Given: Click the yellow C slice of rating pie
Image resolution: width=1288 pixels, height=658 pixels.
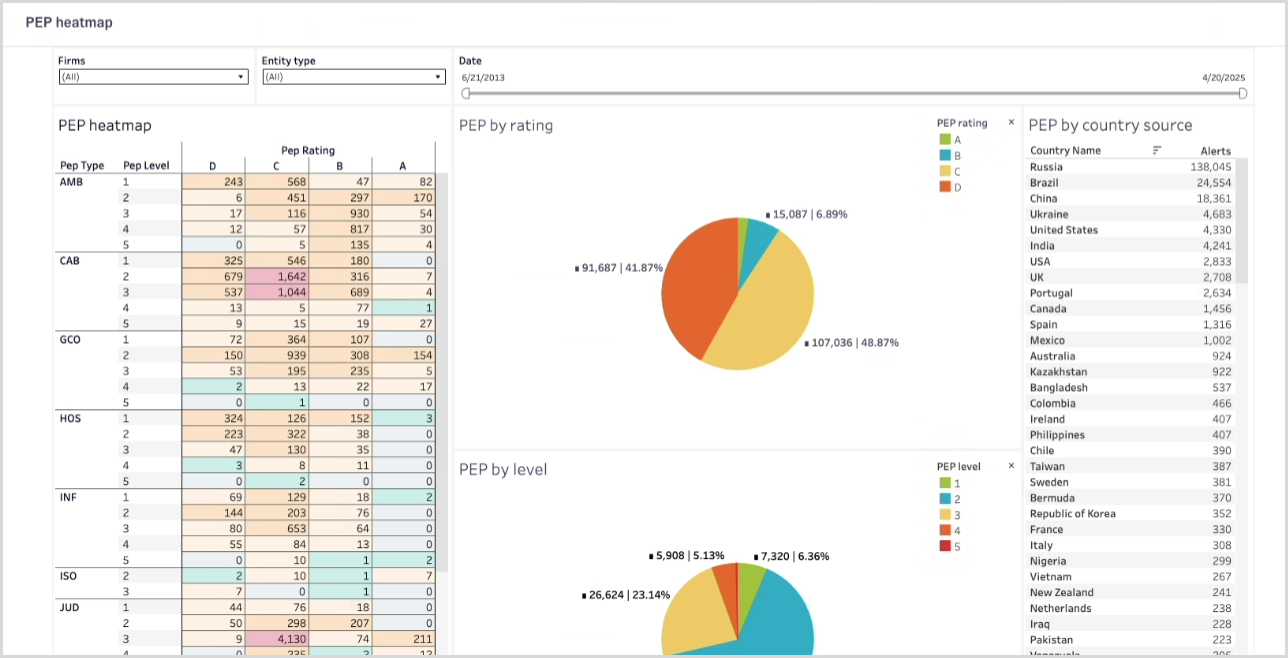Looking at the screenshot, I should (770, 320).
